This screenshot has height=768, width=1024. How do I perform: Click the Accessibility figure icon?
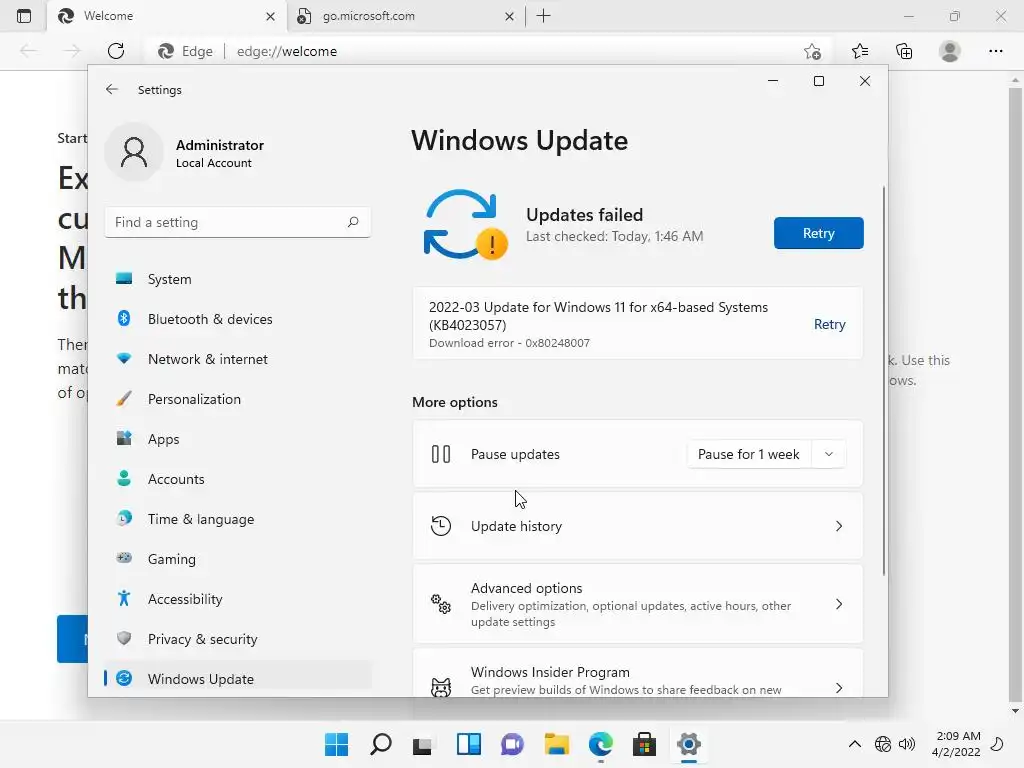124,598
